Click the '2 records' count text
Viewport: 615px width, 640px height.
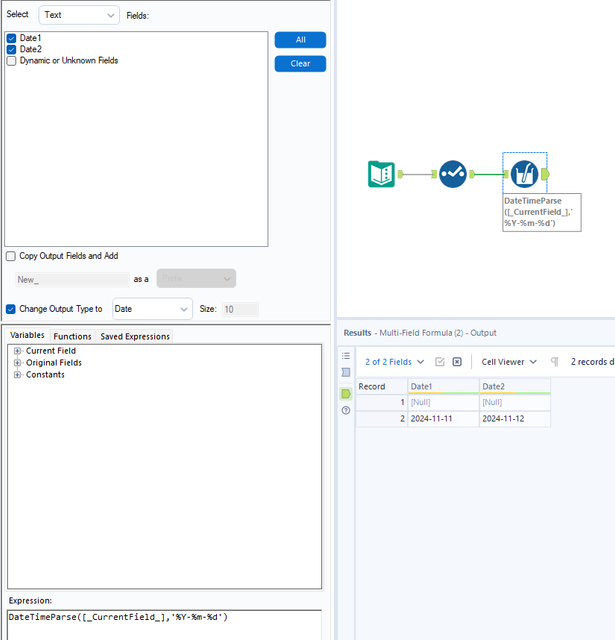[589, 362]
